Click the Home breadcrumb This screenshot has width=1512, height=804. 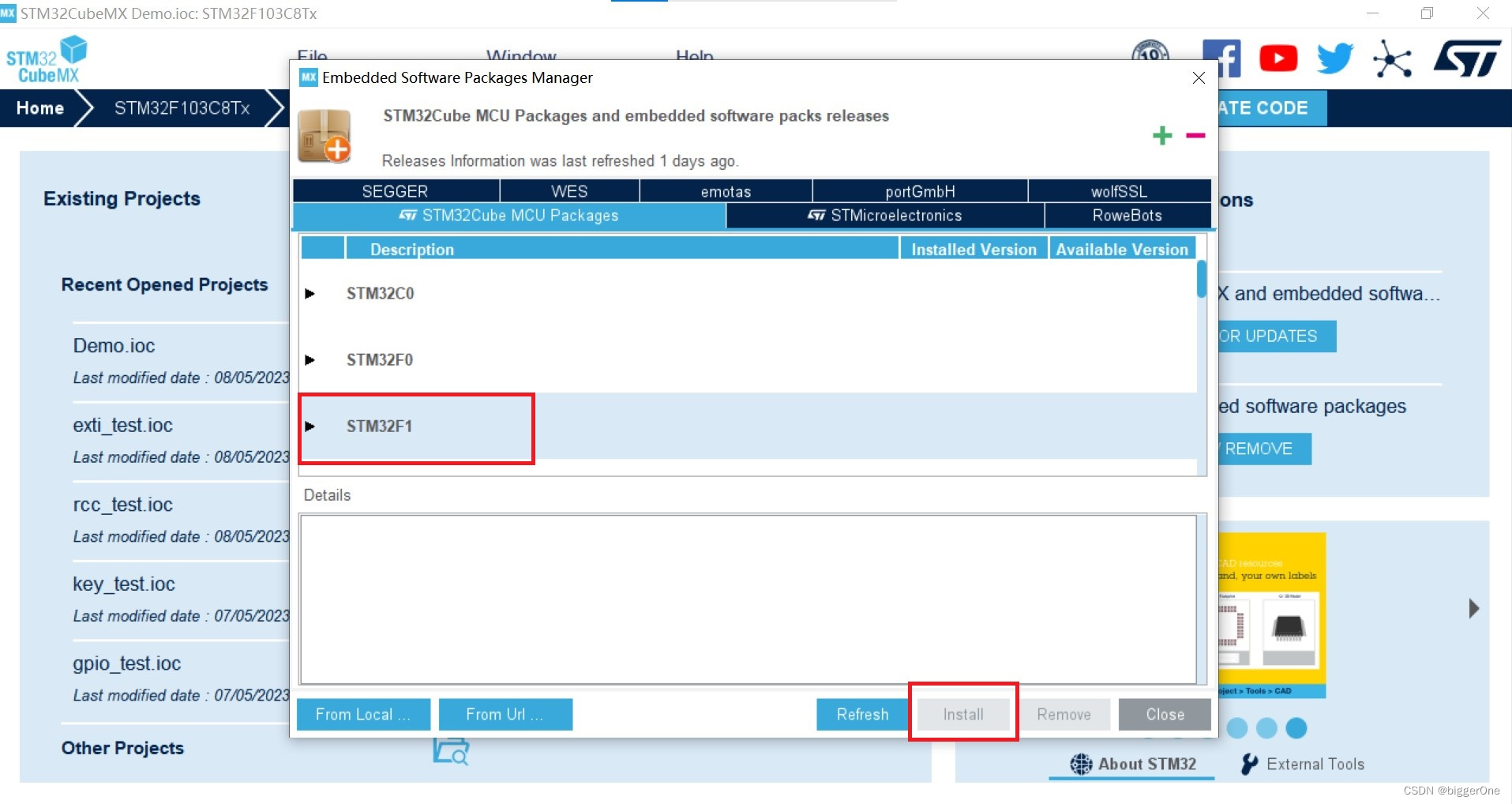click(x=39, y=108)
